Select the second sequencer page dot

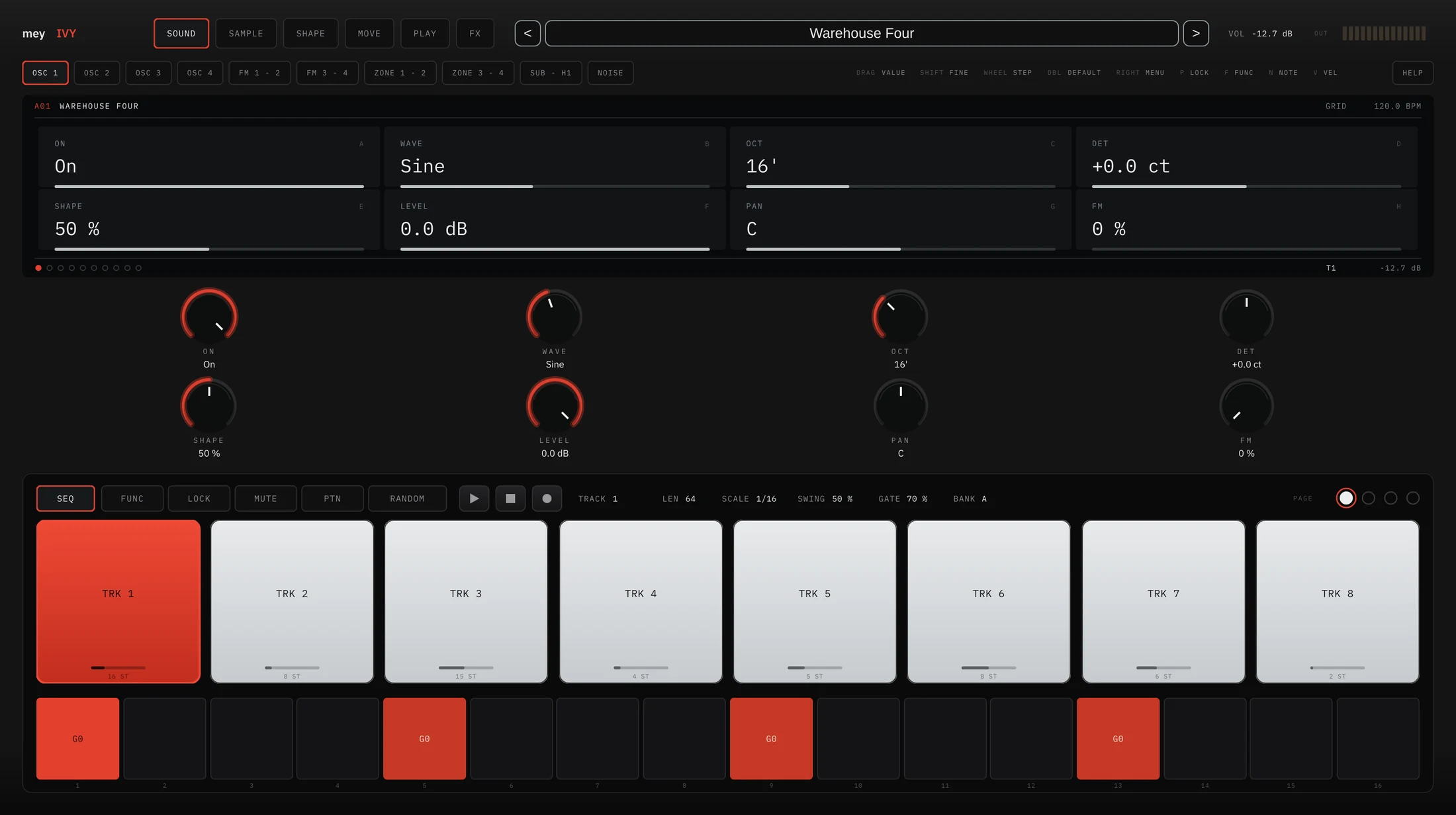[1369, 498]
